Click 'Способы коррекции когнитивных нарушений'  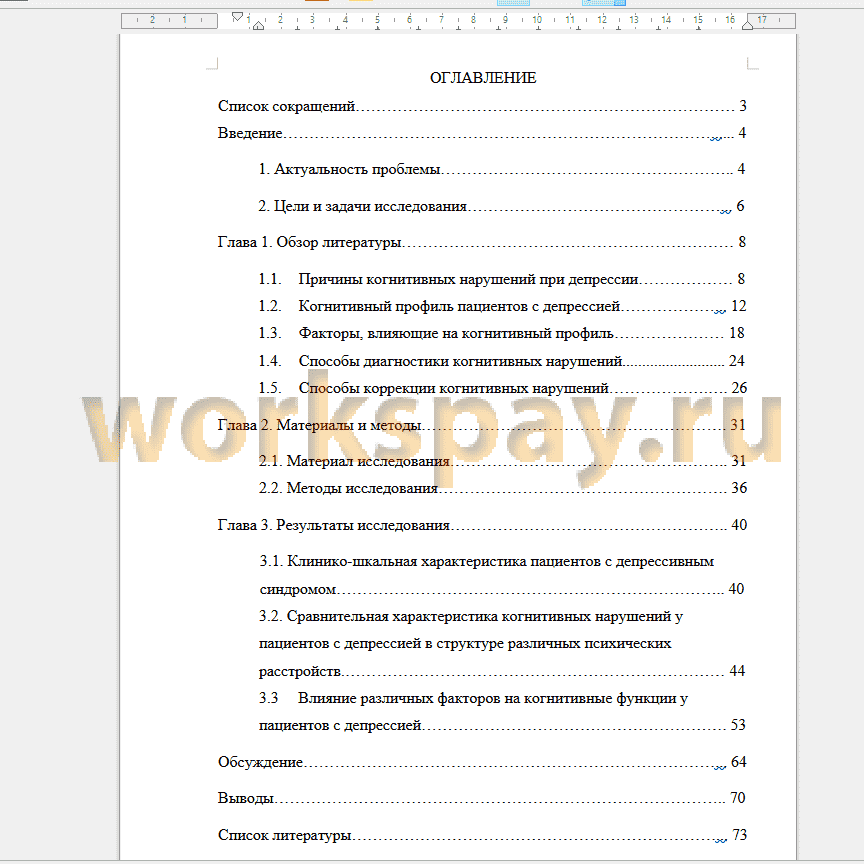click(453, 388)
